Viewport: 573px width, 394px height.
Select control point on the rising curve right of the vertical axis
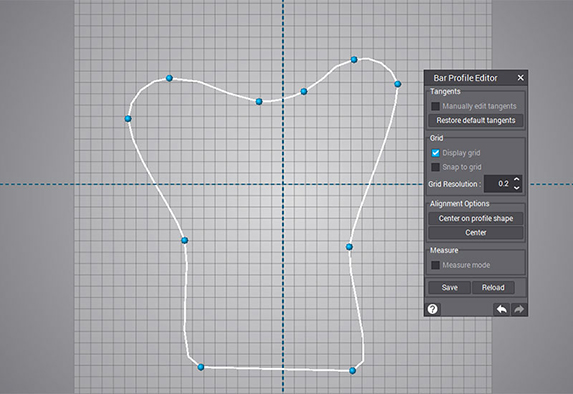point(304,91)
